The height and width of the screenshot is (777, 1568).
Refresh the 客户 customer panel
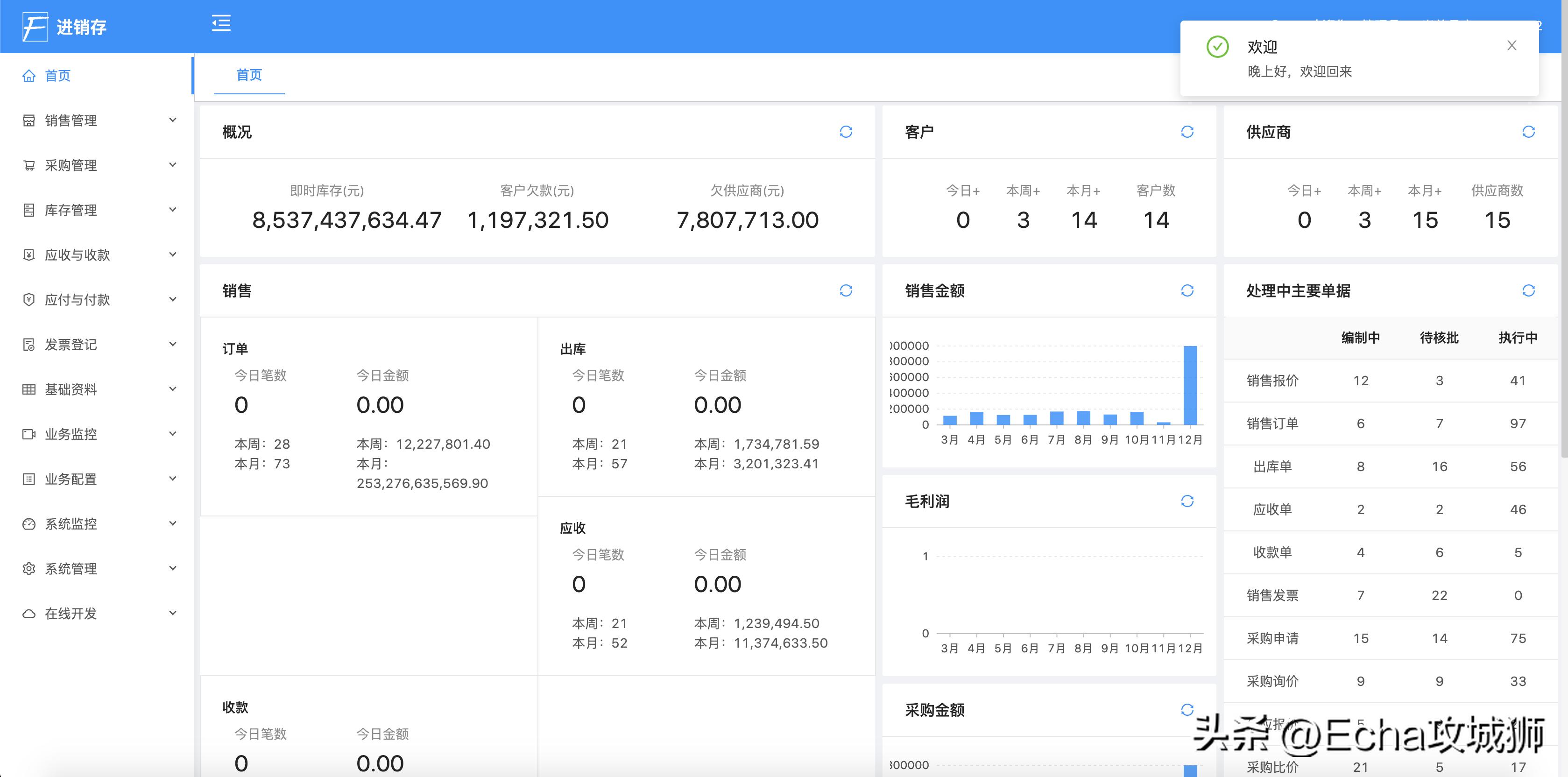pyautogui.click(x=1187, y=132)
